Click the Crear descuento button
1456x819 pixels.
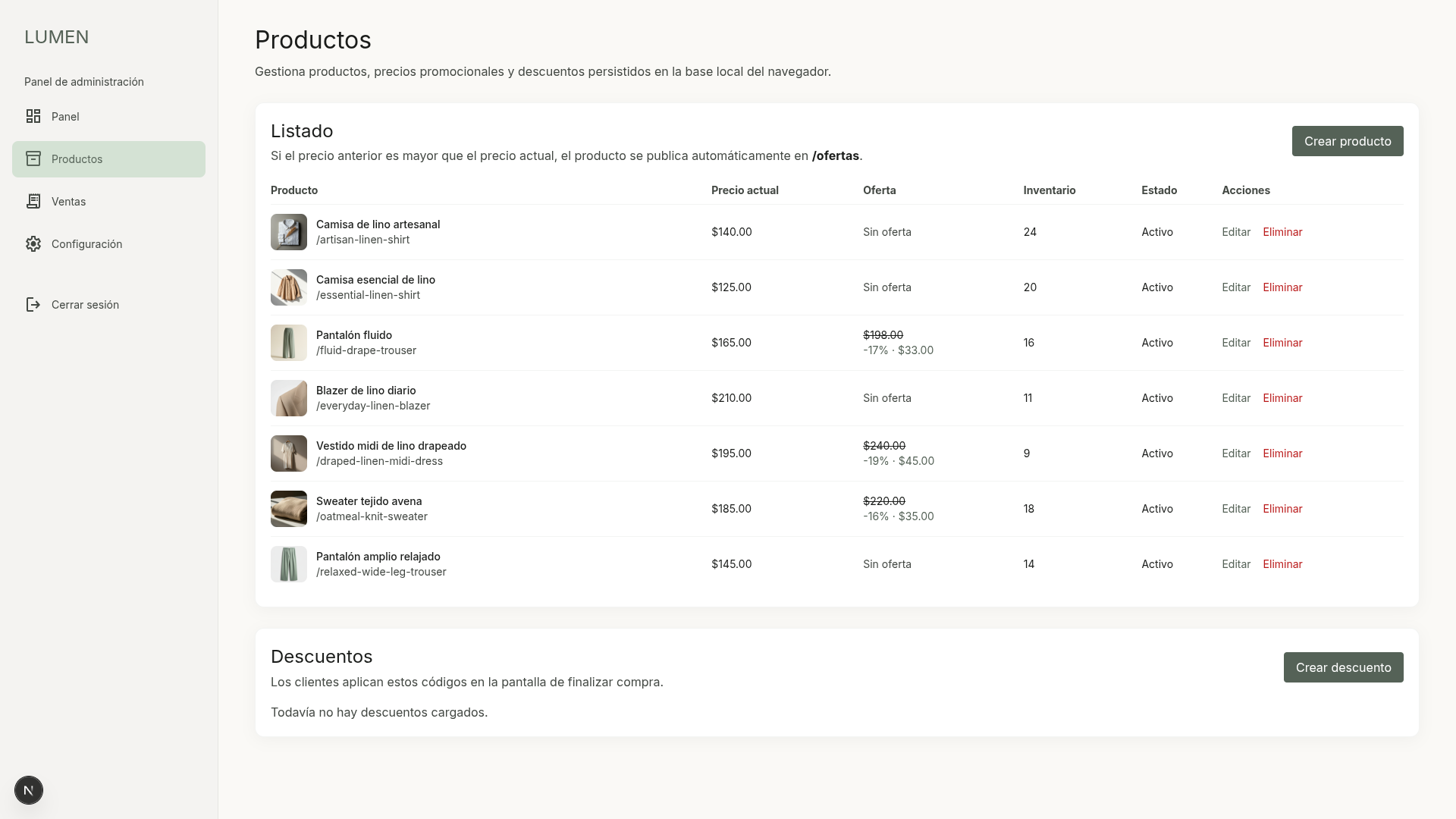1343,667
